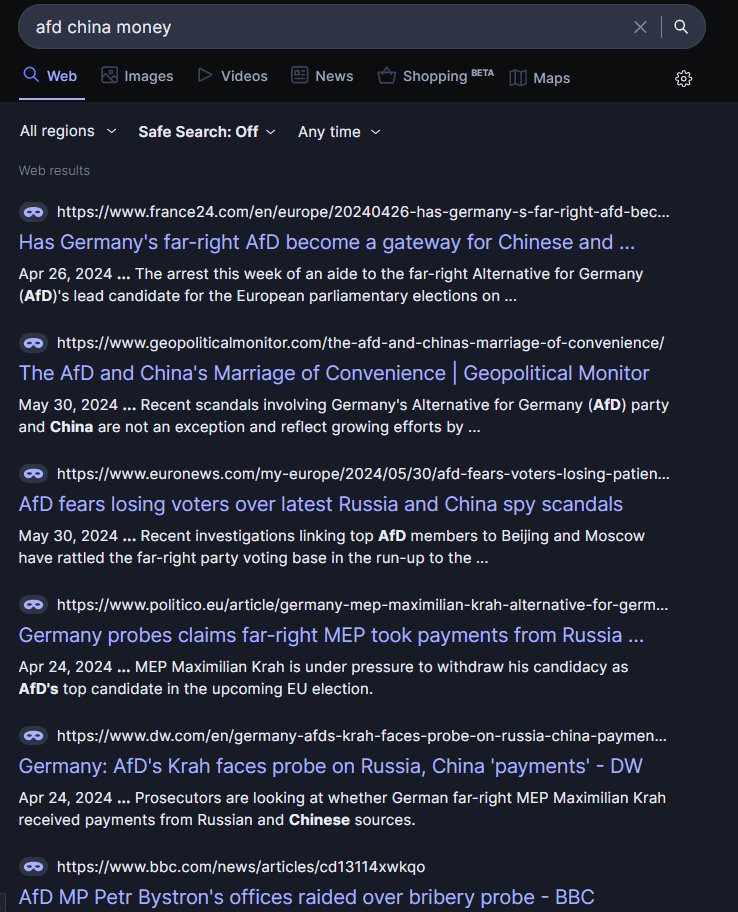Click the geopoliticalmonitor.com result URL
Screen dimensions: 738x912
pos(360,343)
